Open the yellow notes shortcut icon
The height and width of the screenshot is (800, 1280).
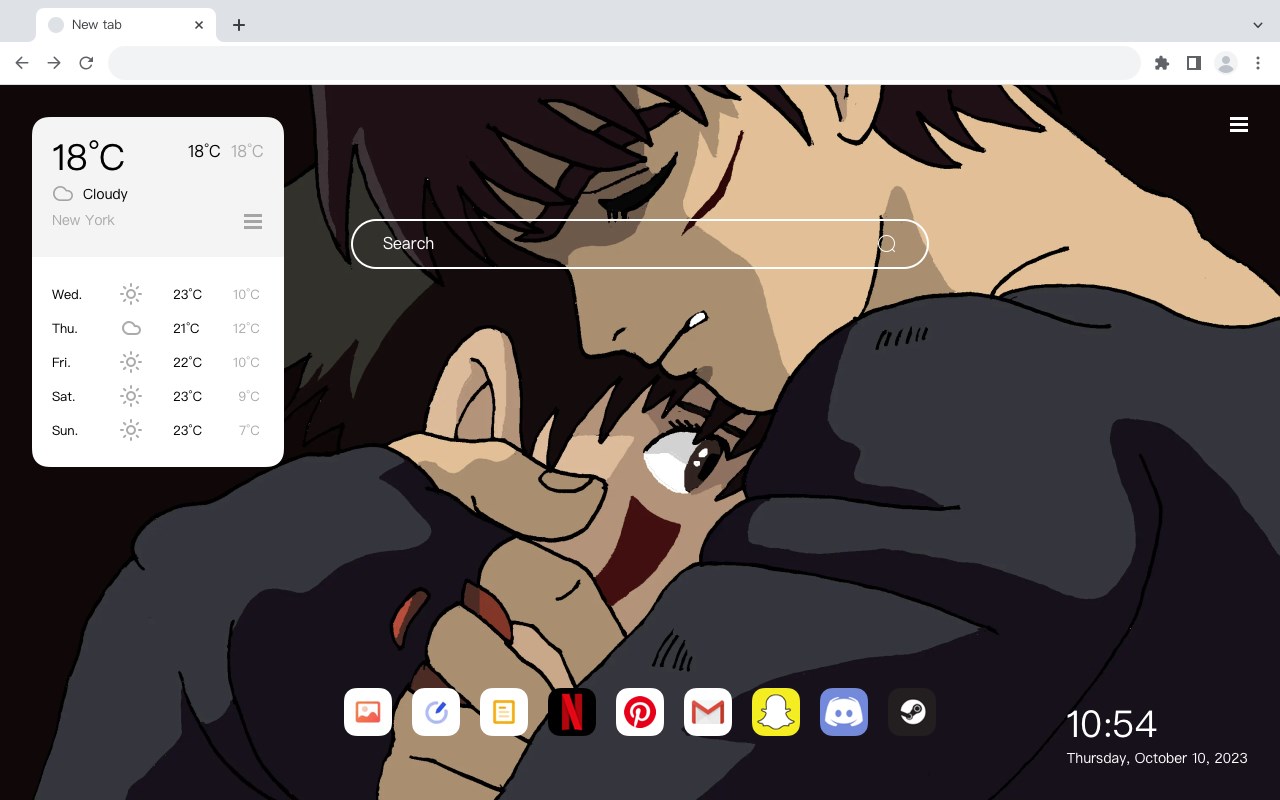point(504,712)
